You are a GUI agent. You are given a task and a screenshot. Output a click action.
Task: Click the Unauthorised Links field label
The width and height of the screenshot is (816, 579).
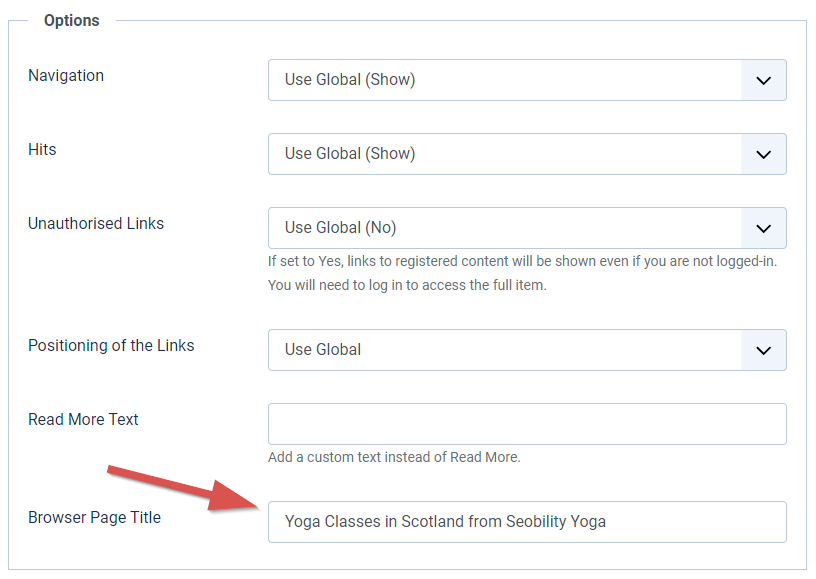(96, 224)
